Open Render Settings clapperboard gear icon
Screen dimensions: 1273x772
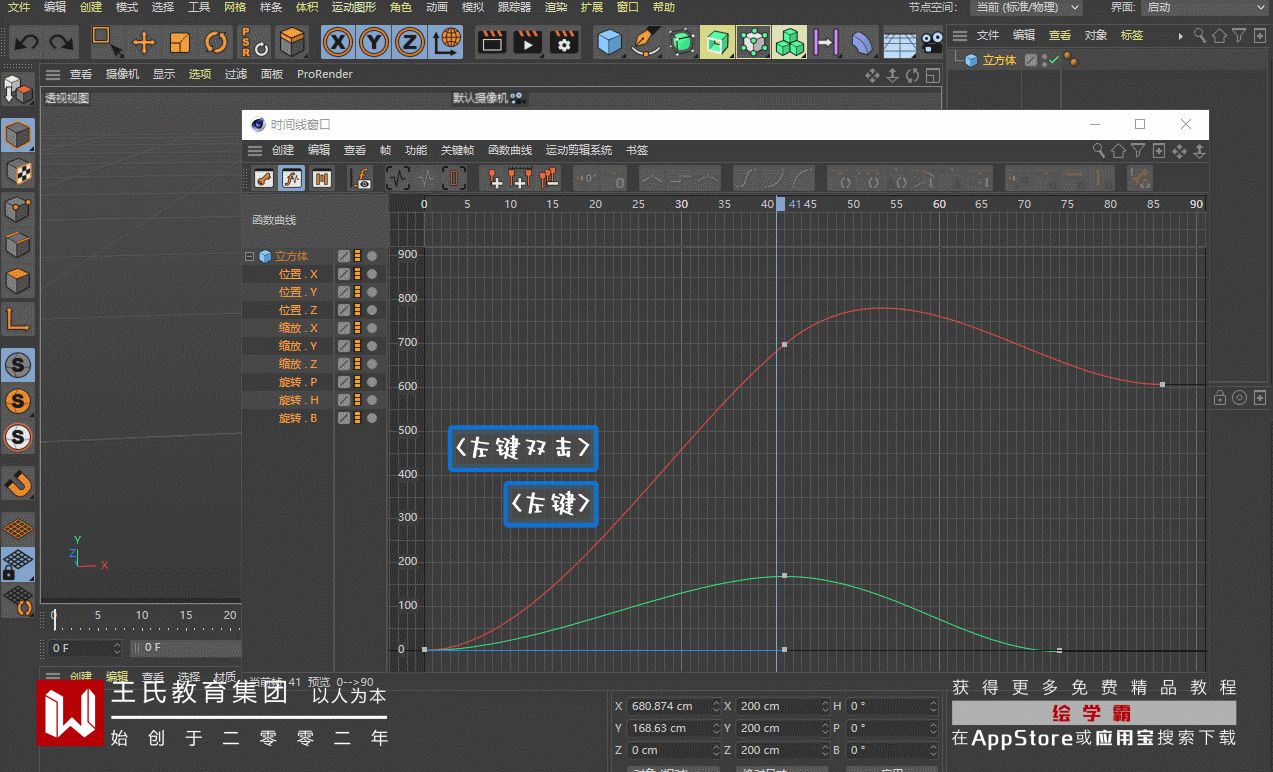click(x=565, y=42)
